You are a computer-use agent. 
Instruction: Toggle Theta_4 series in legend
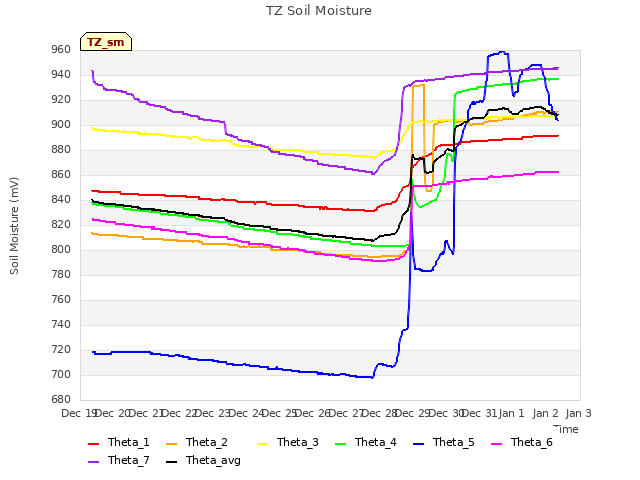(x=366, y=442)
